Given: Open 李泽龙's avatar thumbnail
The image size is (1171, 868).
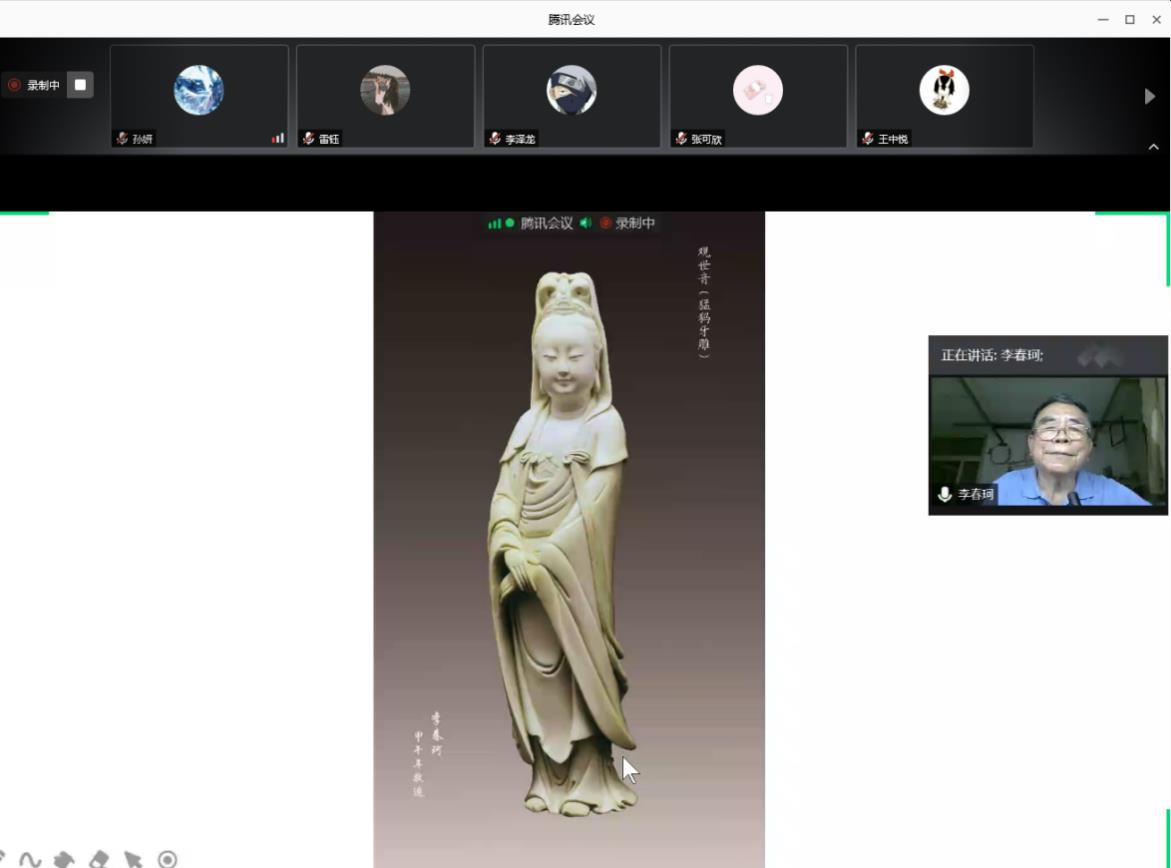Looking at the screenshot, I should pyautogui.click(x=571, y=90).
